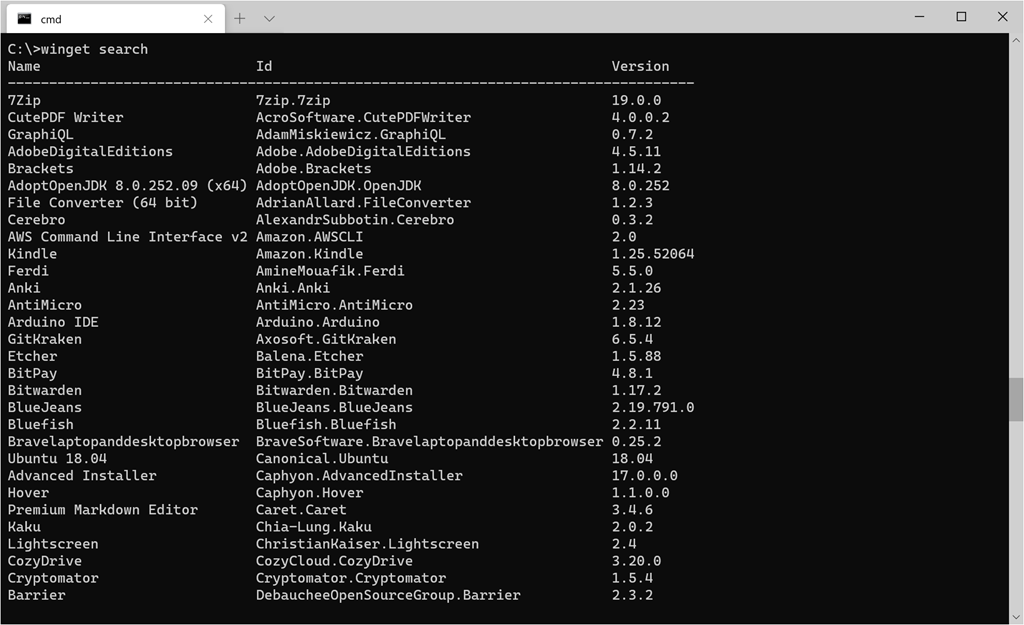Open a new tab with plus icon
Image resolution: width=1024 pixels, height=625 pixels.
coord(240,18)
